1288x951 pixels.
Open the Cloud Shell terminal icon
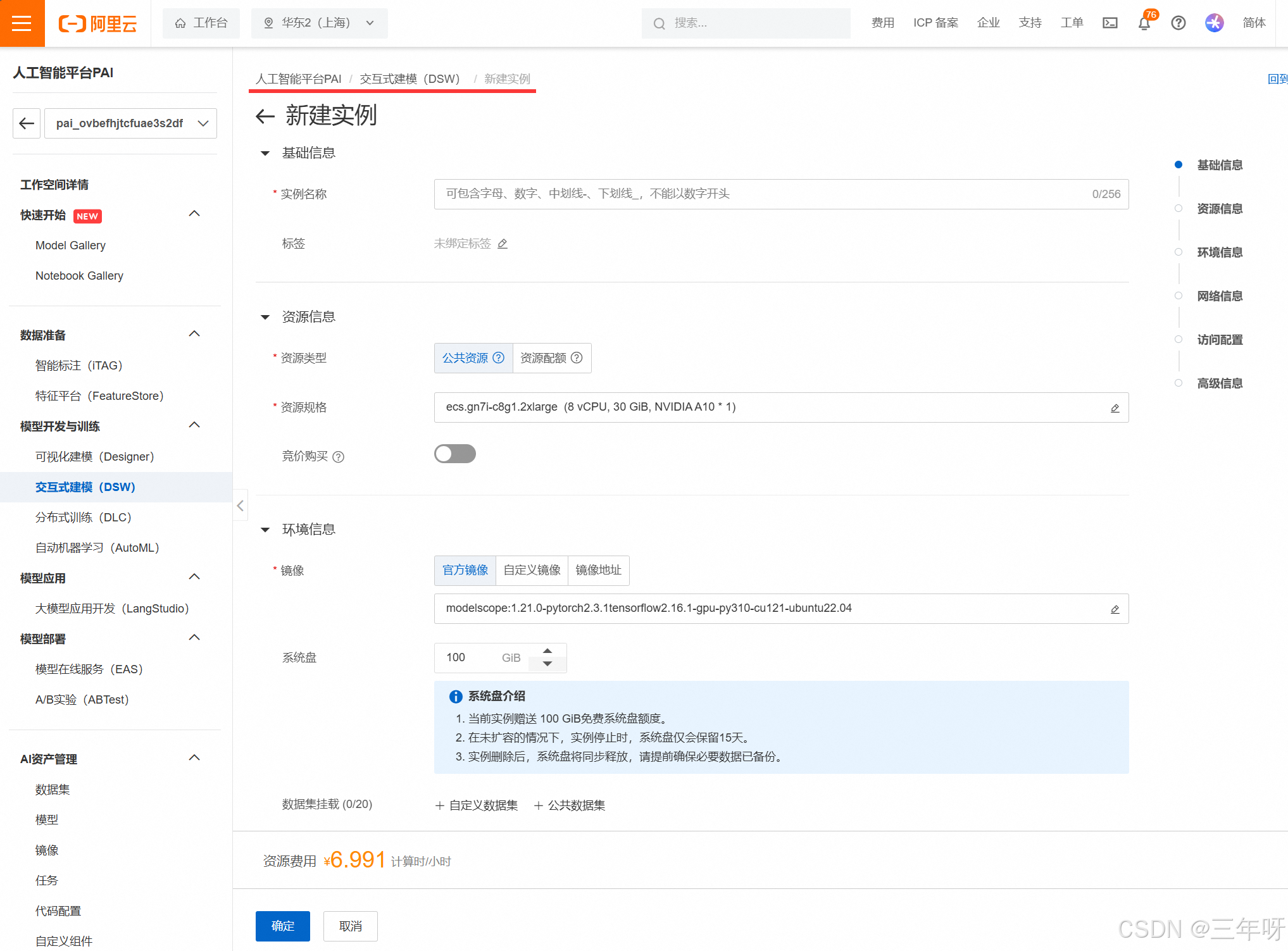point(1110,23)
